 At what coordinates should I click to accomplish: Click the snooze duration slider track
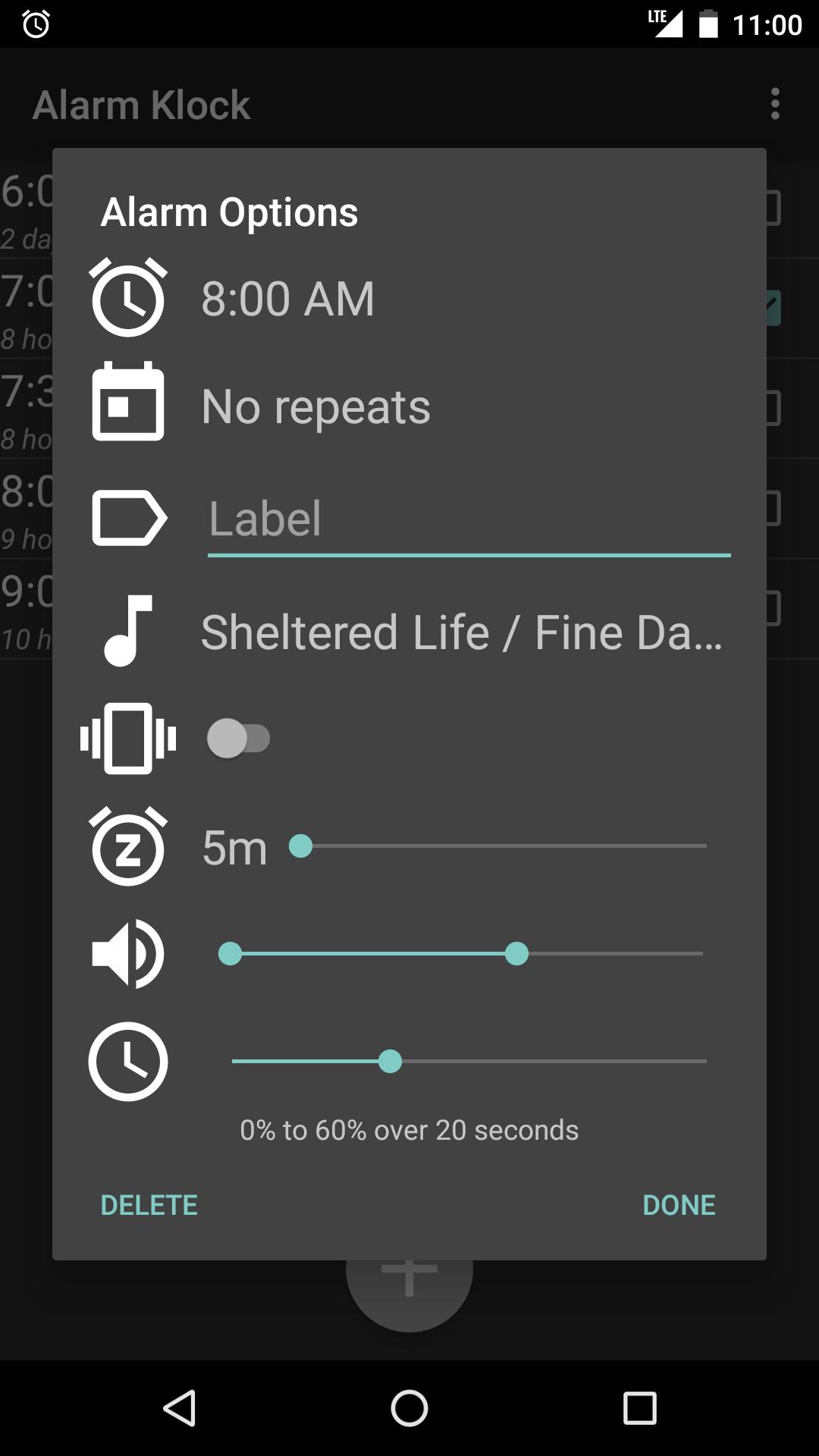point(500,846)
